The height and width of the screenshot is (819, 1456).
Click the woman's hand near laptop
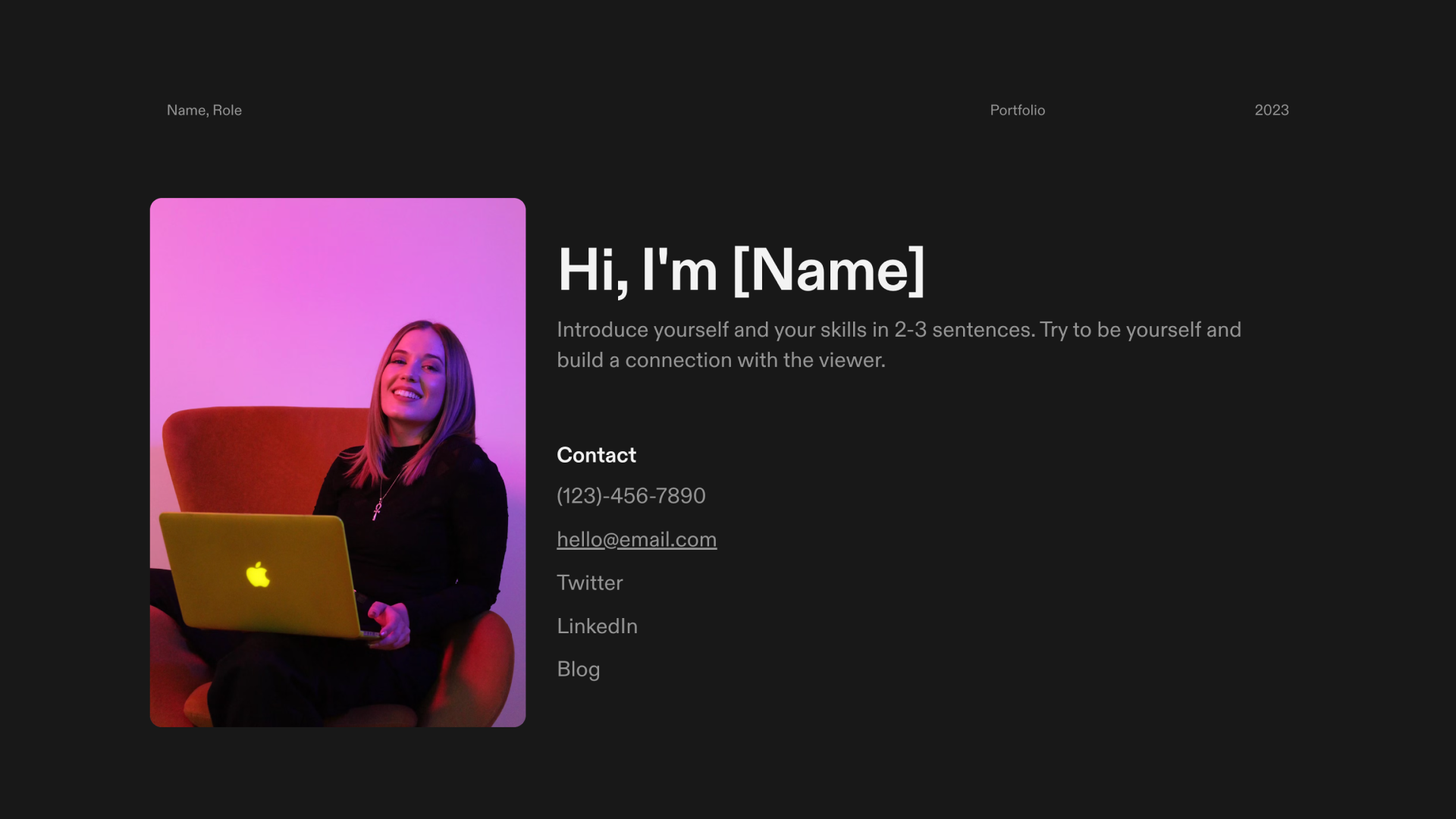391,622
